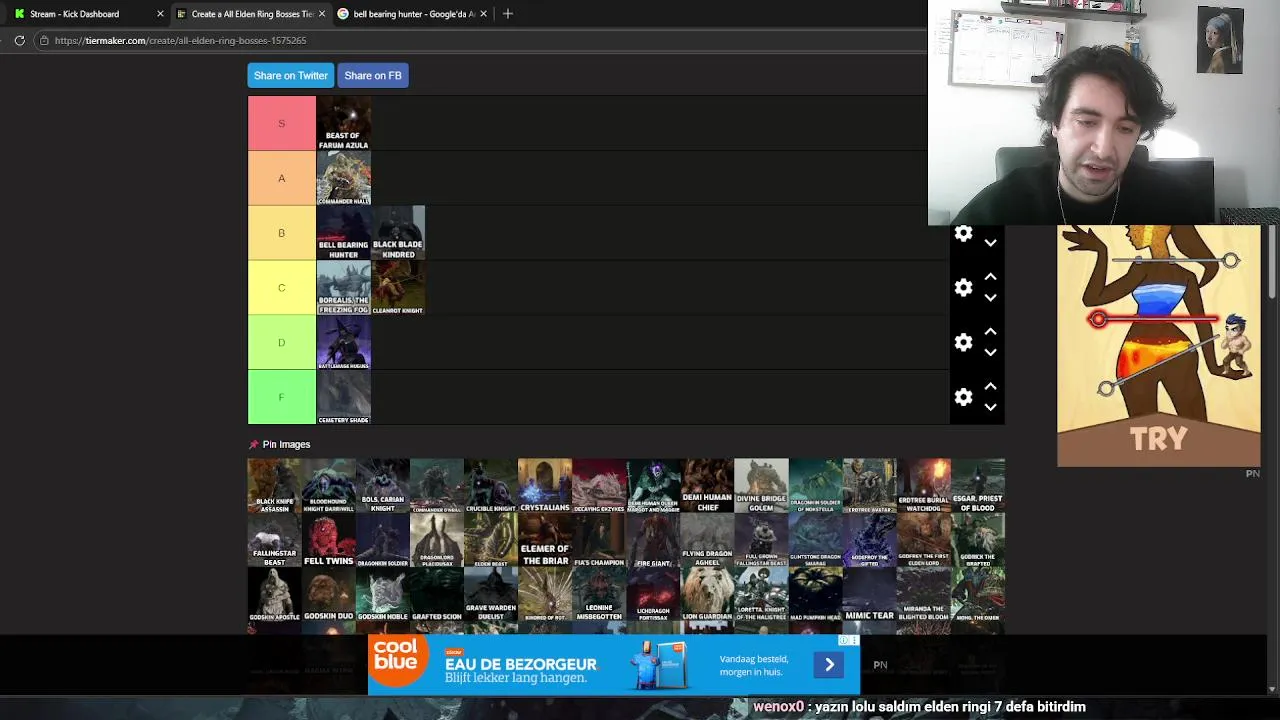Pick the Godskin Duo boss image
Image resolution: width=1280 pixels, height=720 pixels.
pos(329,594)
